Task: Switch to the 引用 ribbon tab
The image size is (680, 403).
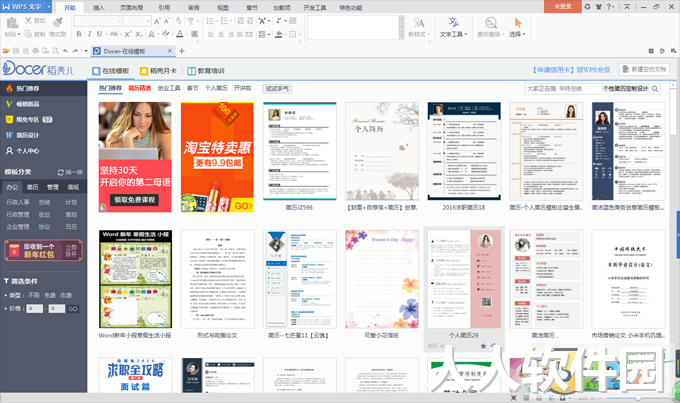Action: coord(164,8)
